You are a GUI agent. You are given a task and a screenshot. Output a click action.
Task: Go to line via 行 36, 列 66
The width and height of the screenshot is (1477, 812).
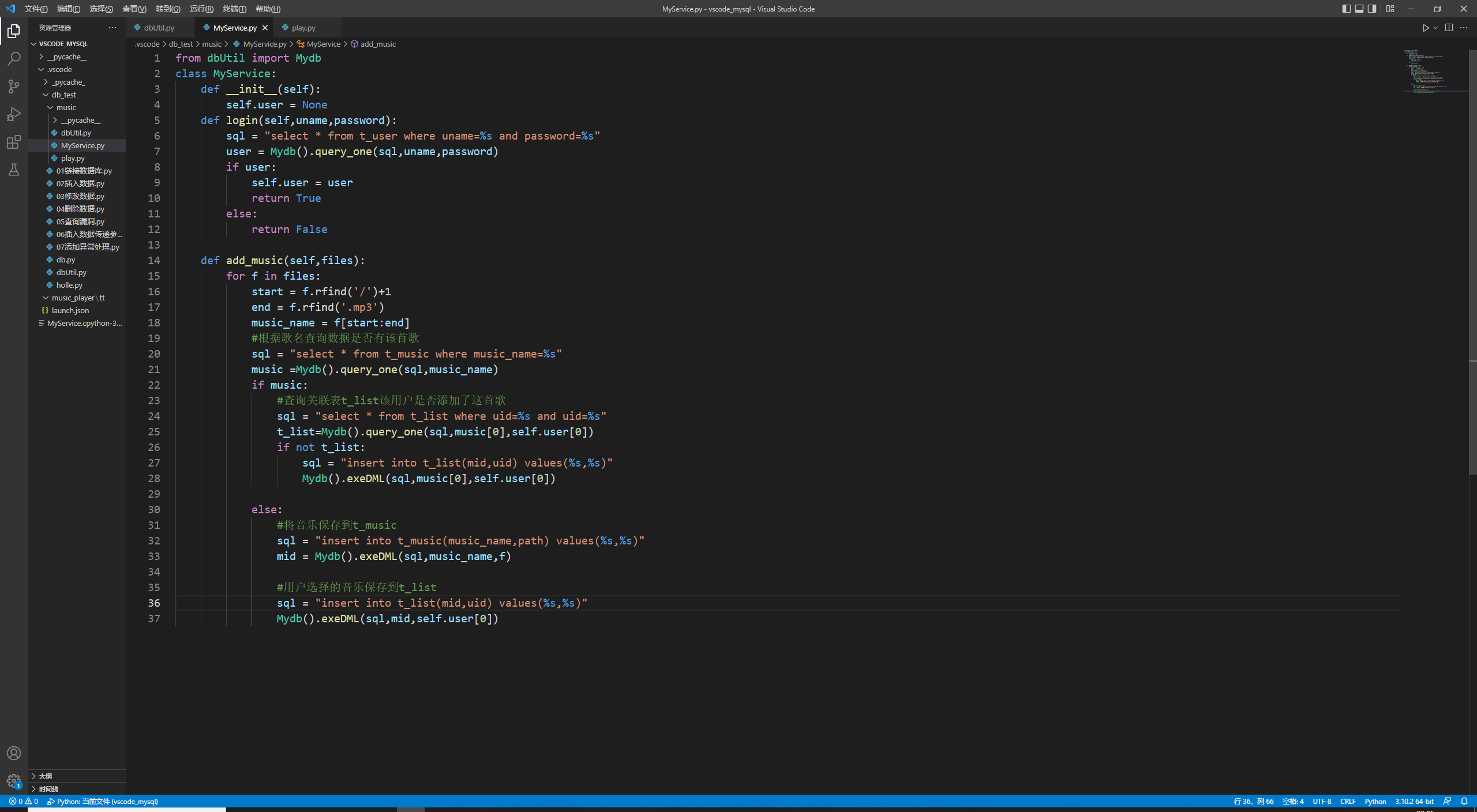[x=1253, y=802]
